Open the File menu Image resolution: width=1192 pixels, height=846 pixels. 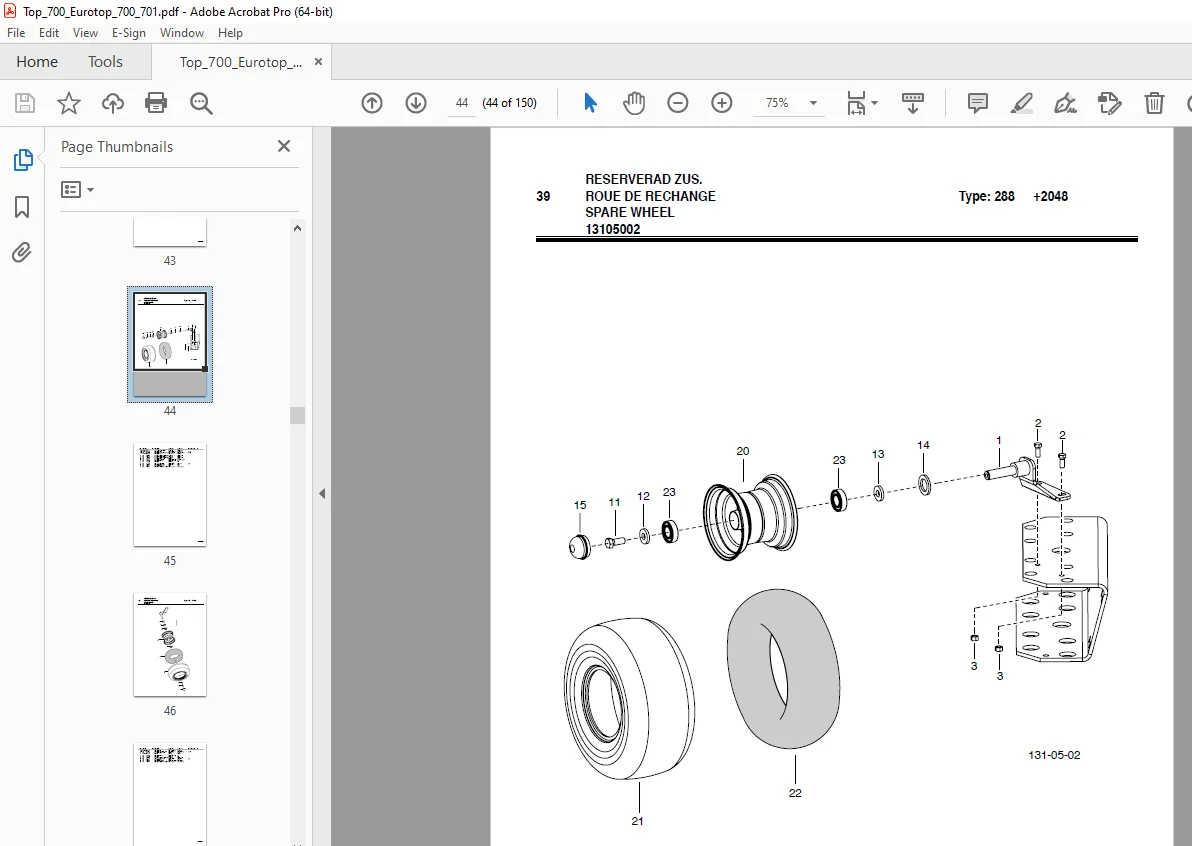[16, 33]
